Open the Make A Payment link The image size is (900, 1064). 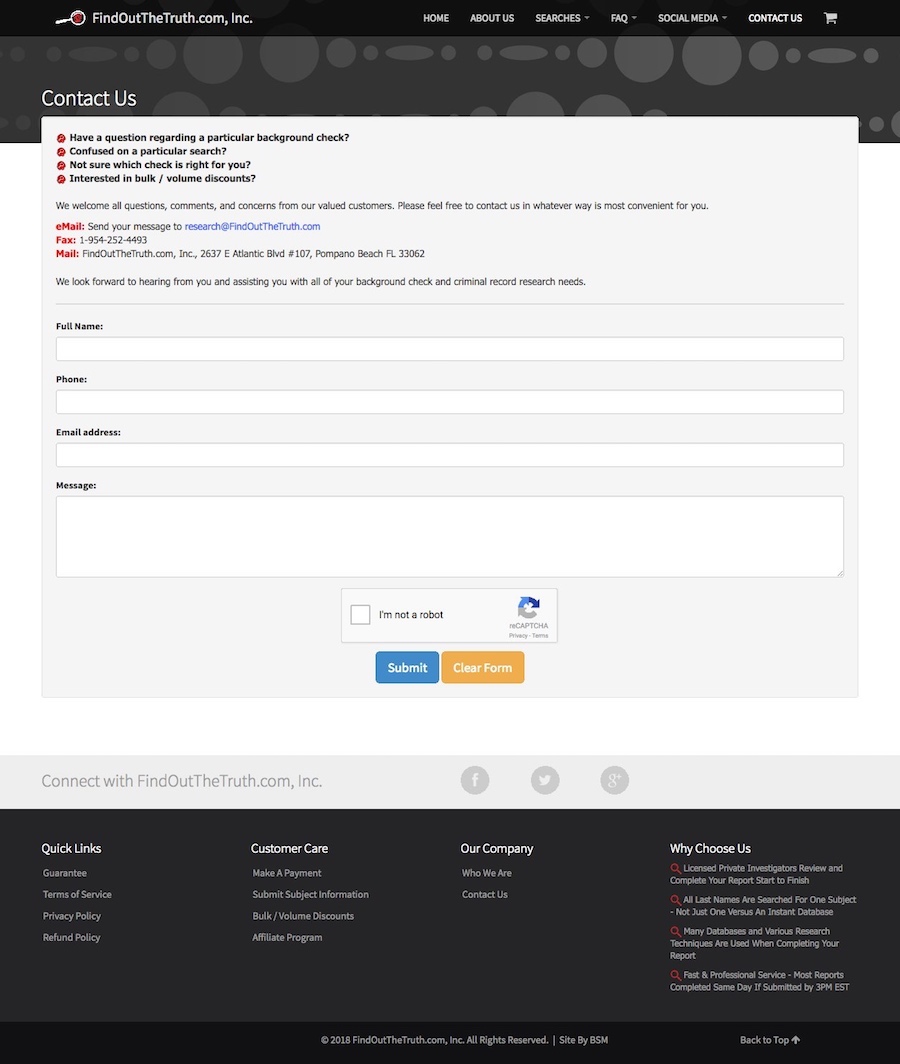click(x=286, y=873)
